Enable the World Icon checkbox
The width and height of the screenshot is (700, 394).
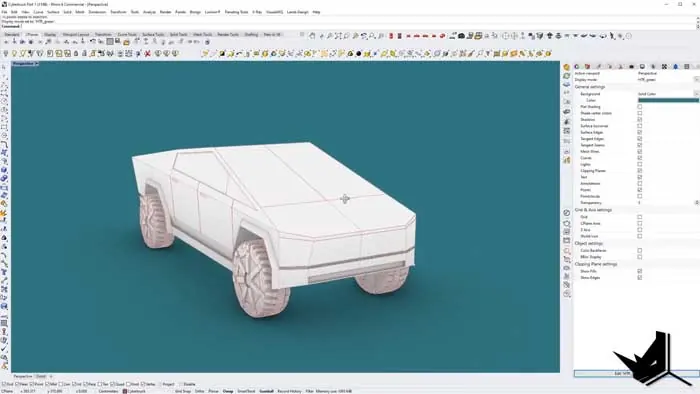(x=640, y=236)
